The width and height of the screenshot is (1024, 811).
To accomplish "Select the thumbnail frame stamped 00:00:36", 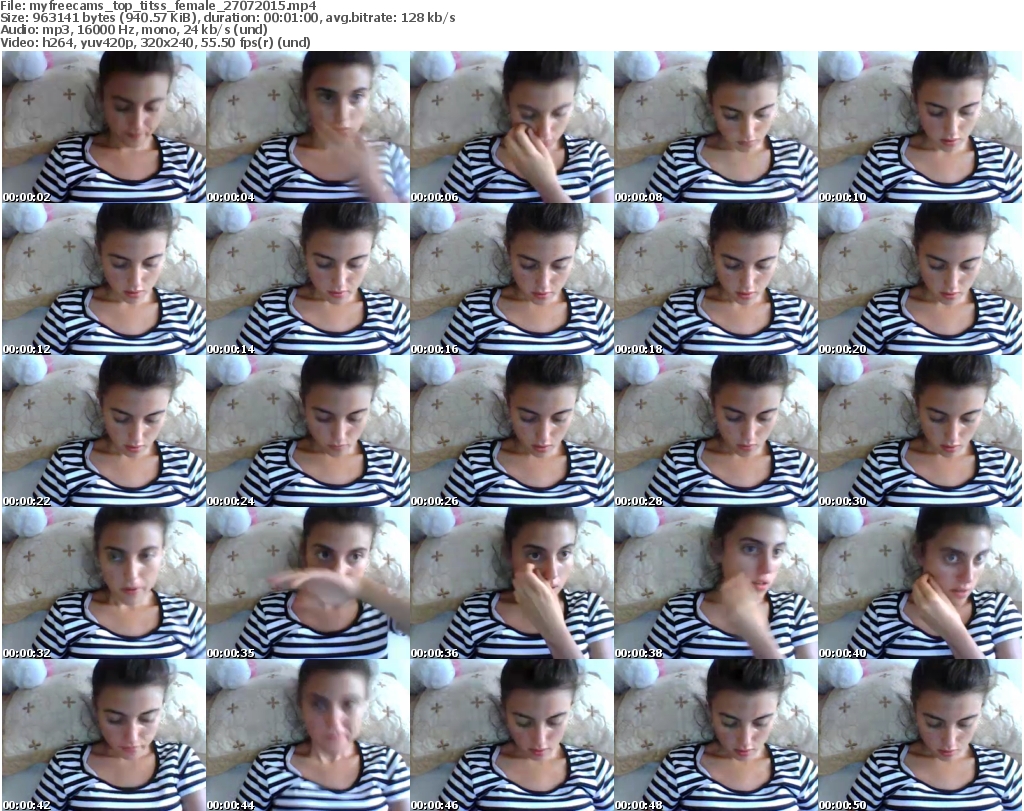I will coord(512,583).
